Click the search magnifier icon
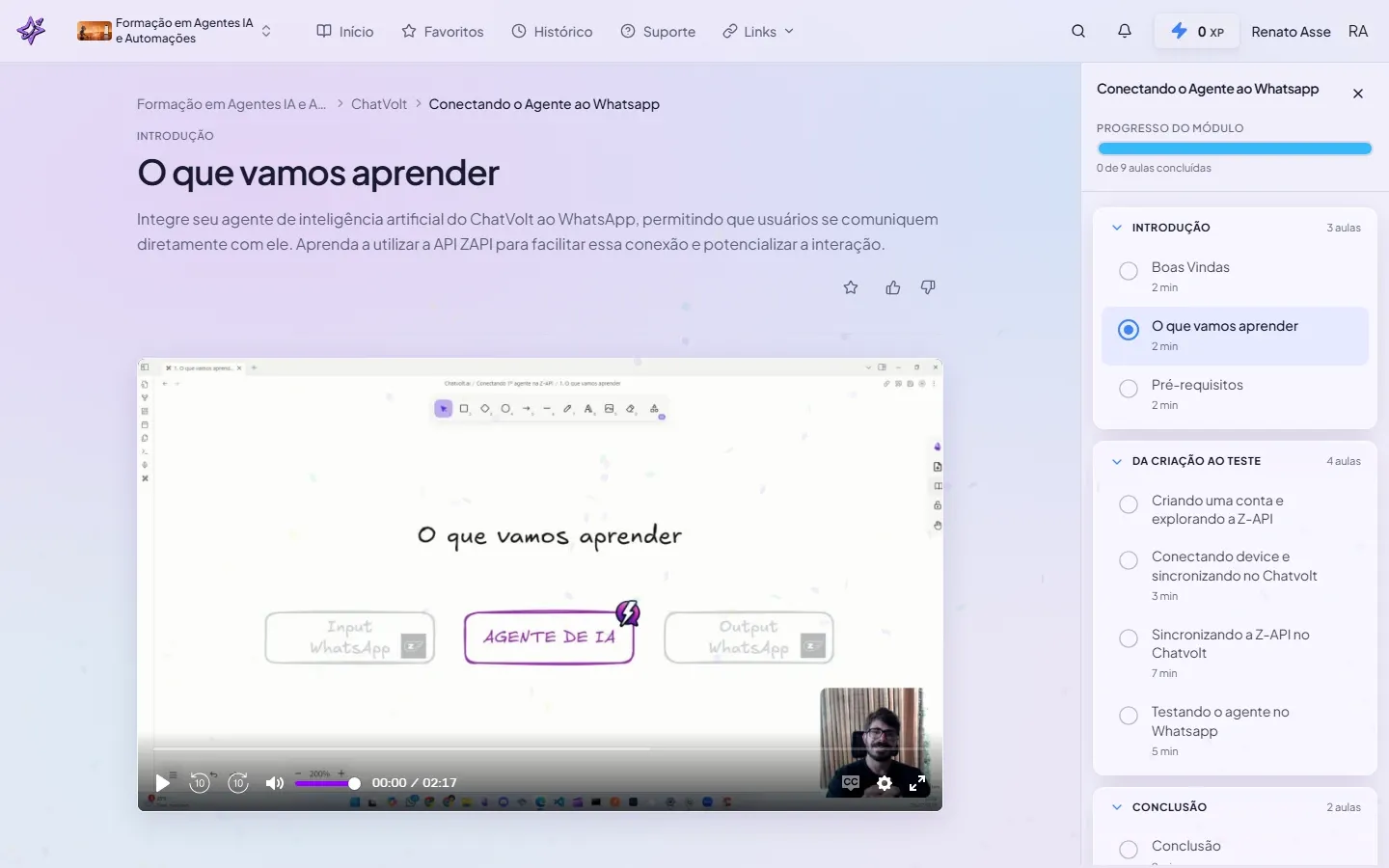 (x=1078, y=31)
